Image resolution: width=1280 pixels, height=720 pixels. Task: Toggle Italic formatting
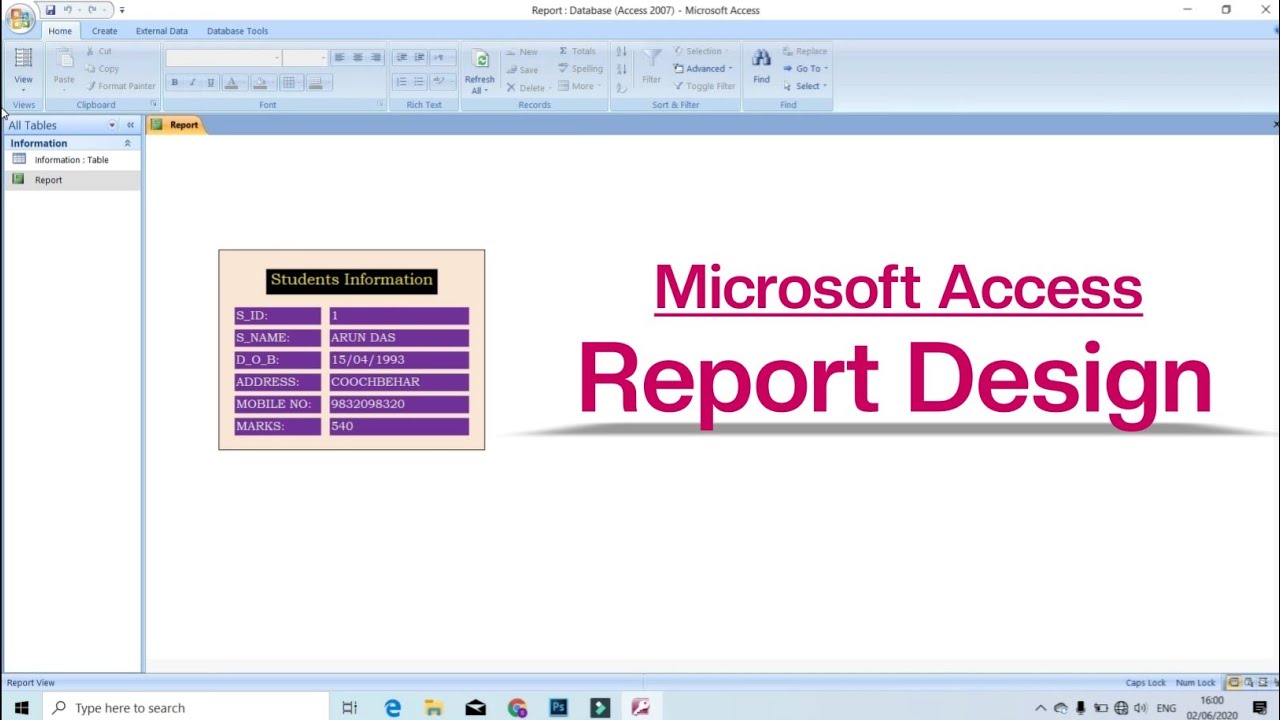193,83
